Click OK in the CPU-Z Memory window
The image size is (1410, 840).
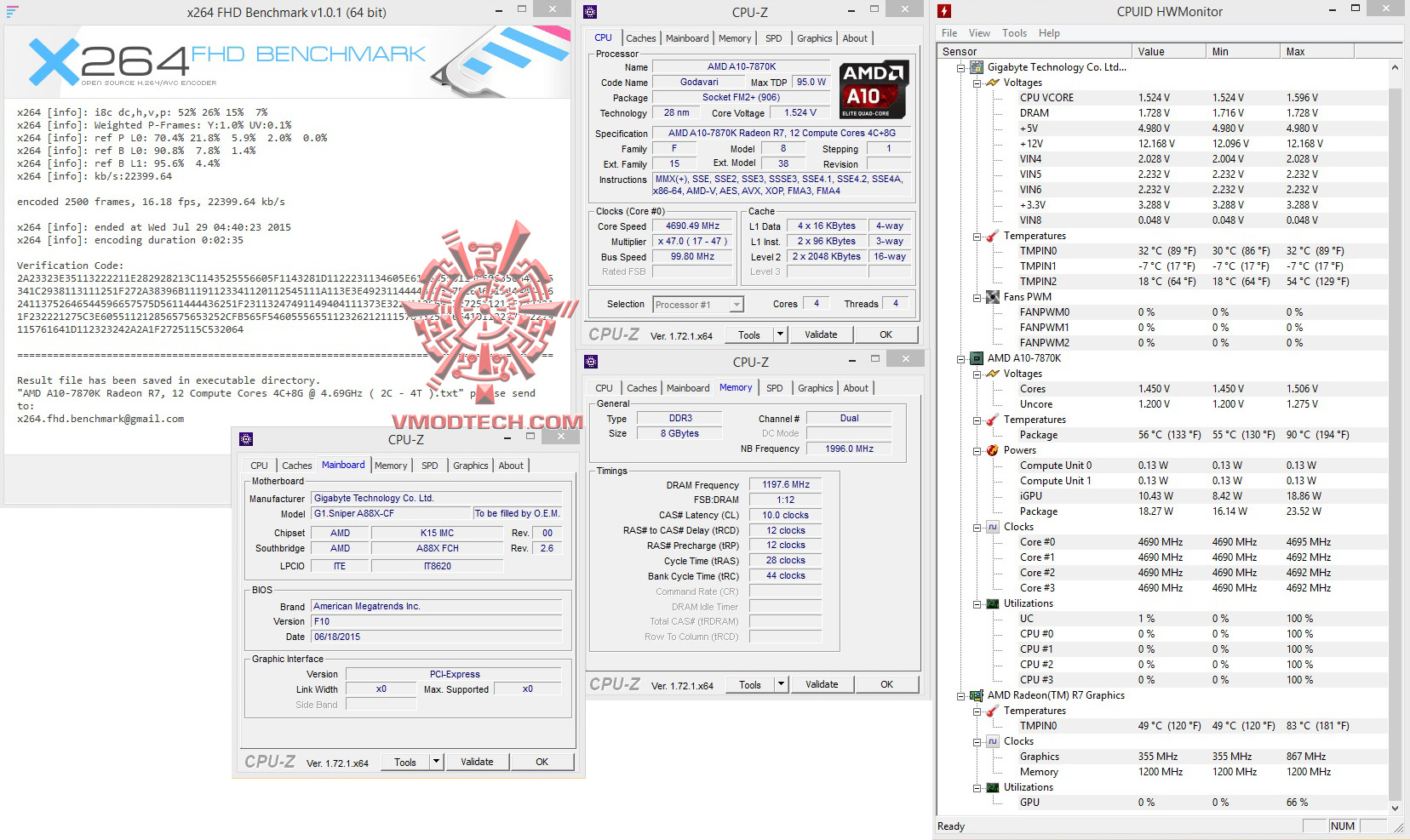[x=887, y=684]
